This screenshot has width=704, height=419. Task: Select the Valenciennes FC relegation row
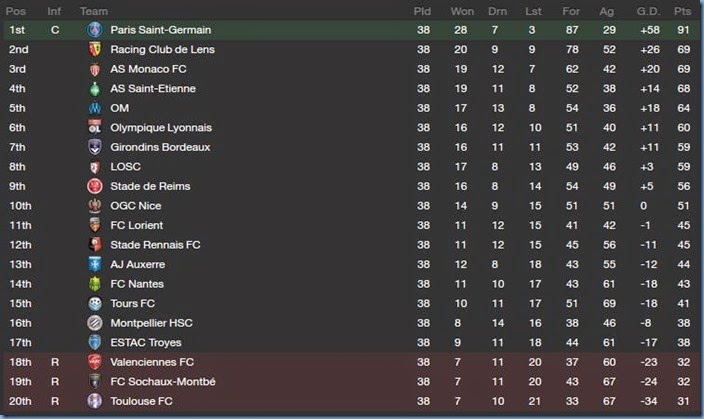click(352, 362)
